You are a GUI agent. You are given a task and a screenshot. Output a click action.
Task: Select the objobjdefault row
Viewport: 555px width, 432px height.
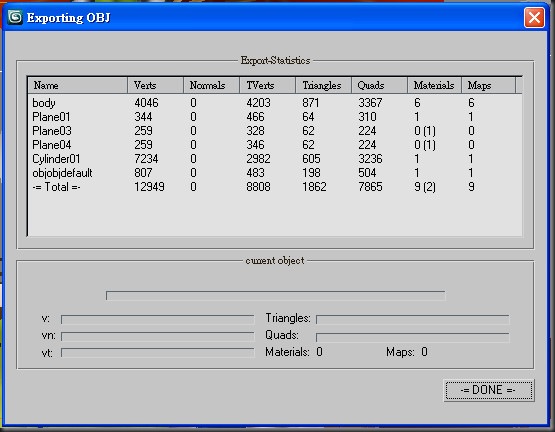point(274,173)
